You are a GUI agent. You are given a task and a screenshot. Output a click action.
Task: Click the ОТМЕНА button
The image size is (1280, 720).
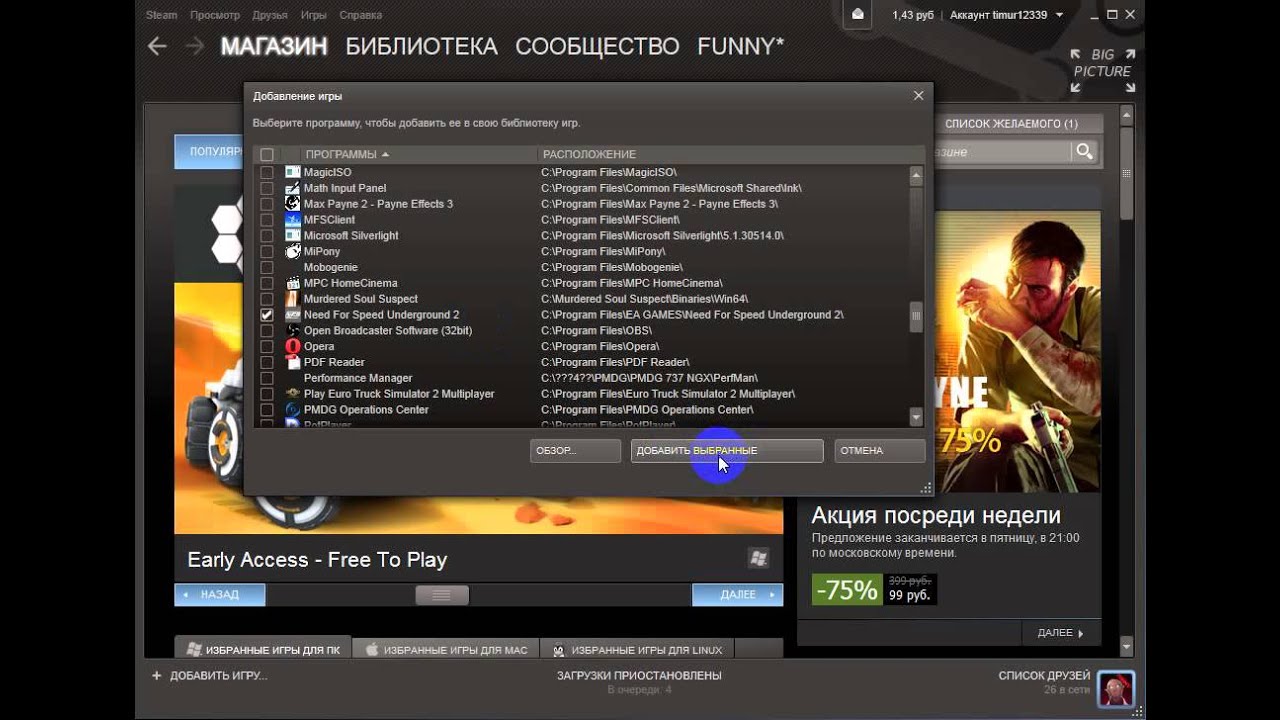click(x=880, y=451)
